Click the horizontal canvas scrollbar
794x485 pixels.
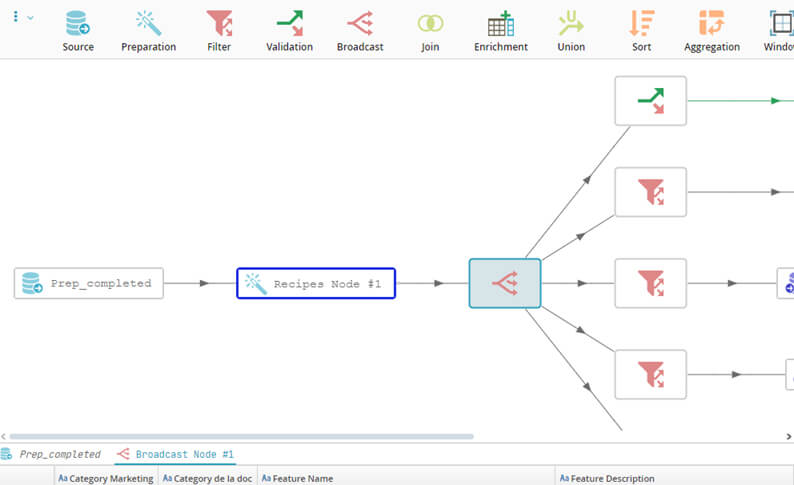pos(240,436)
